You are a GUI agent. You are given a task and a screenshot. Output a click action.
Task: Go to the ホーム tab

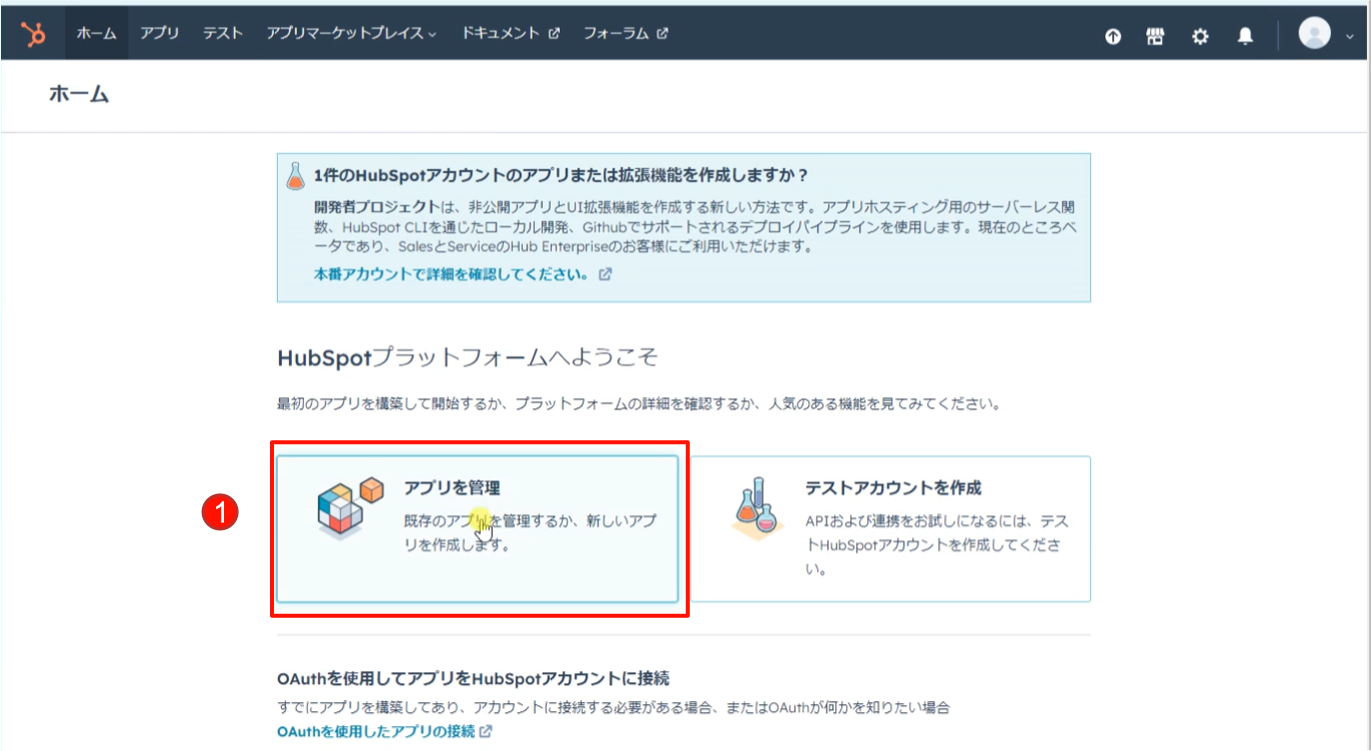click(x=97, y=33)
